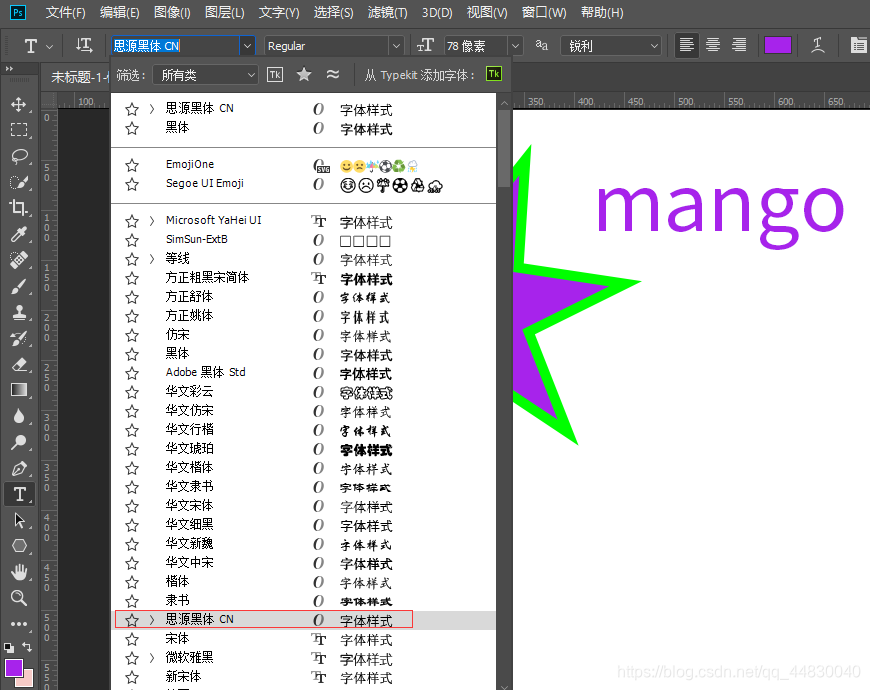
Task: Select the Pen tool
Action: 19,469
